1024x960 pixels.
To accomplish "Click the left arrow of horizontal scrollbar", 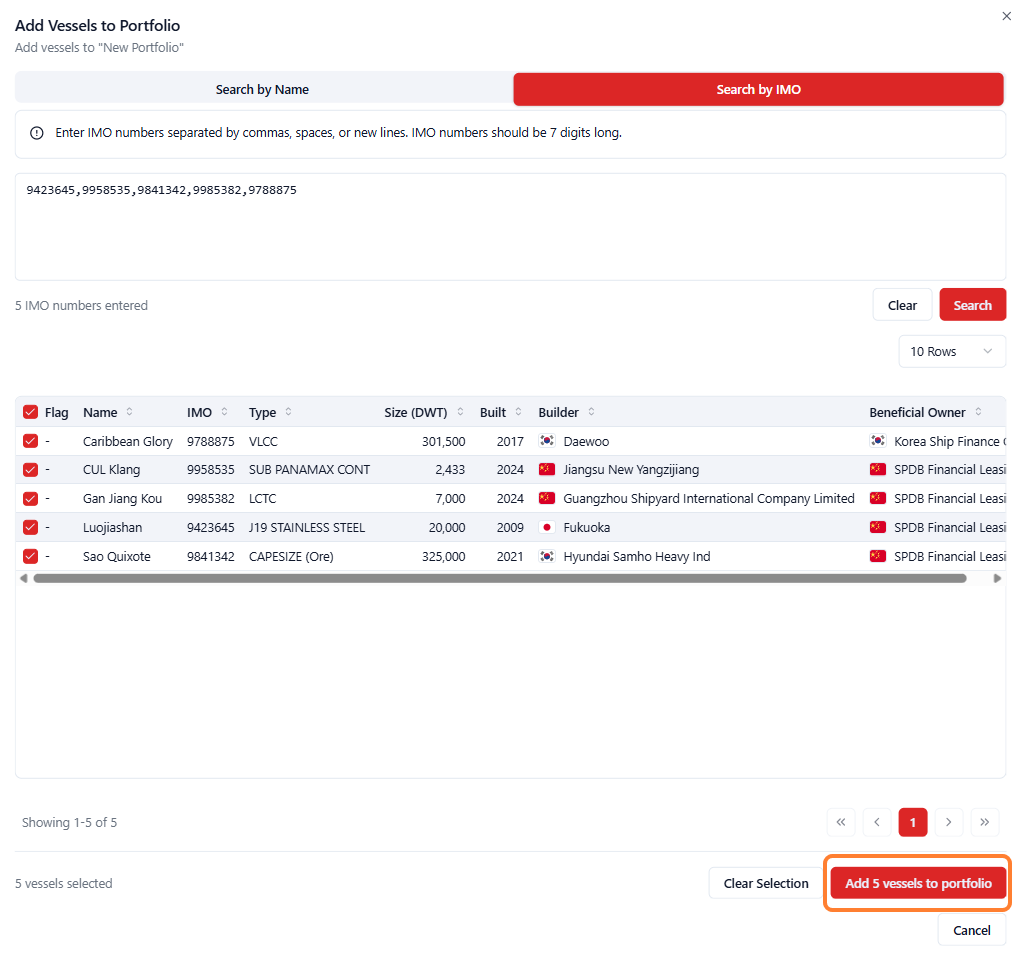I will pyautogui.click(x=24, y=579).
